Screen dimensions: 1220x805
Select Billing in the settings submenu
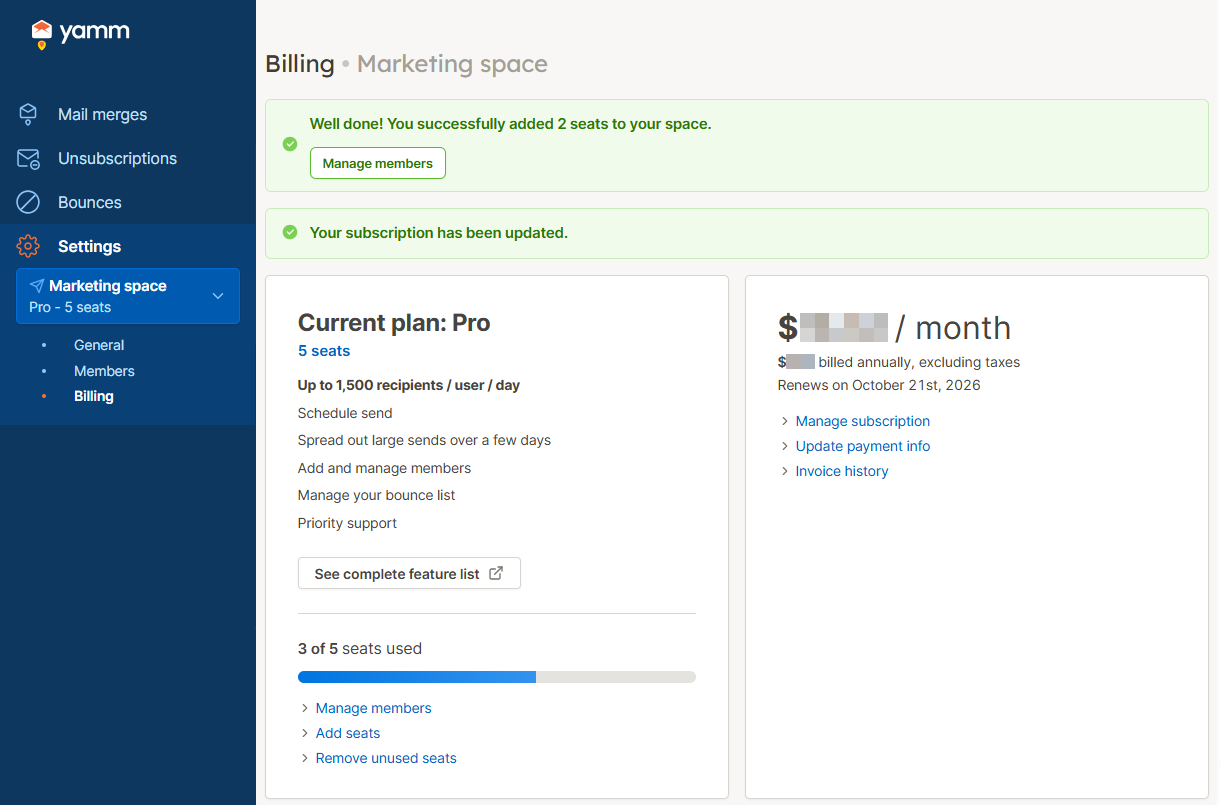point(94,396)
